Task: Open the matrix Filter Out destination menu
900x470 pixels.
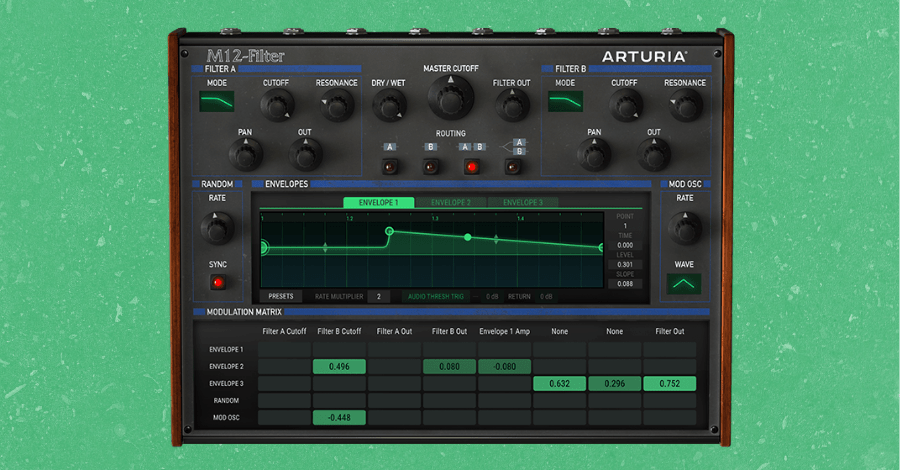Action: point(670,331)
